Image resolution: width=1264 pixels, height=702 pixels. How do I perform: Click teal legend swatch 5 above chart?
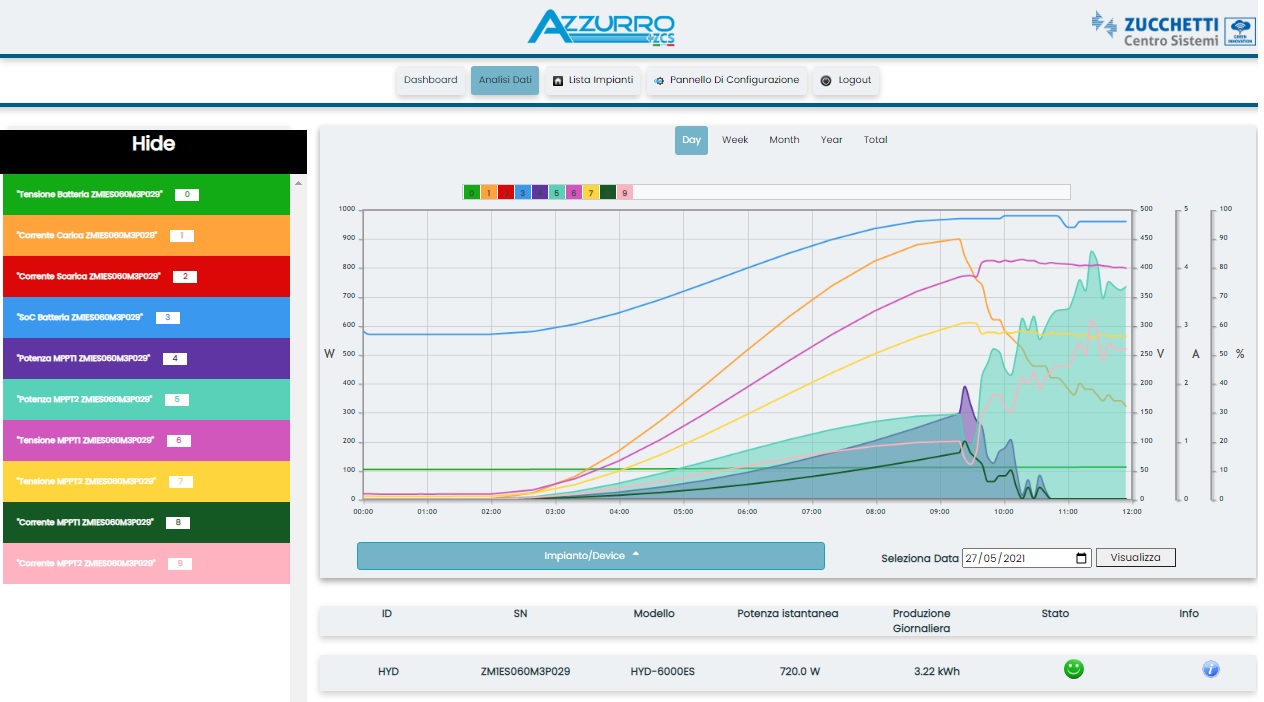click(557, 192)
